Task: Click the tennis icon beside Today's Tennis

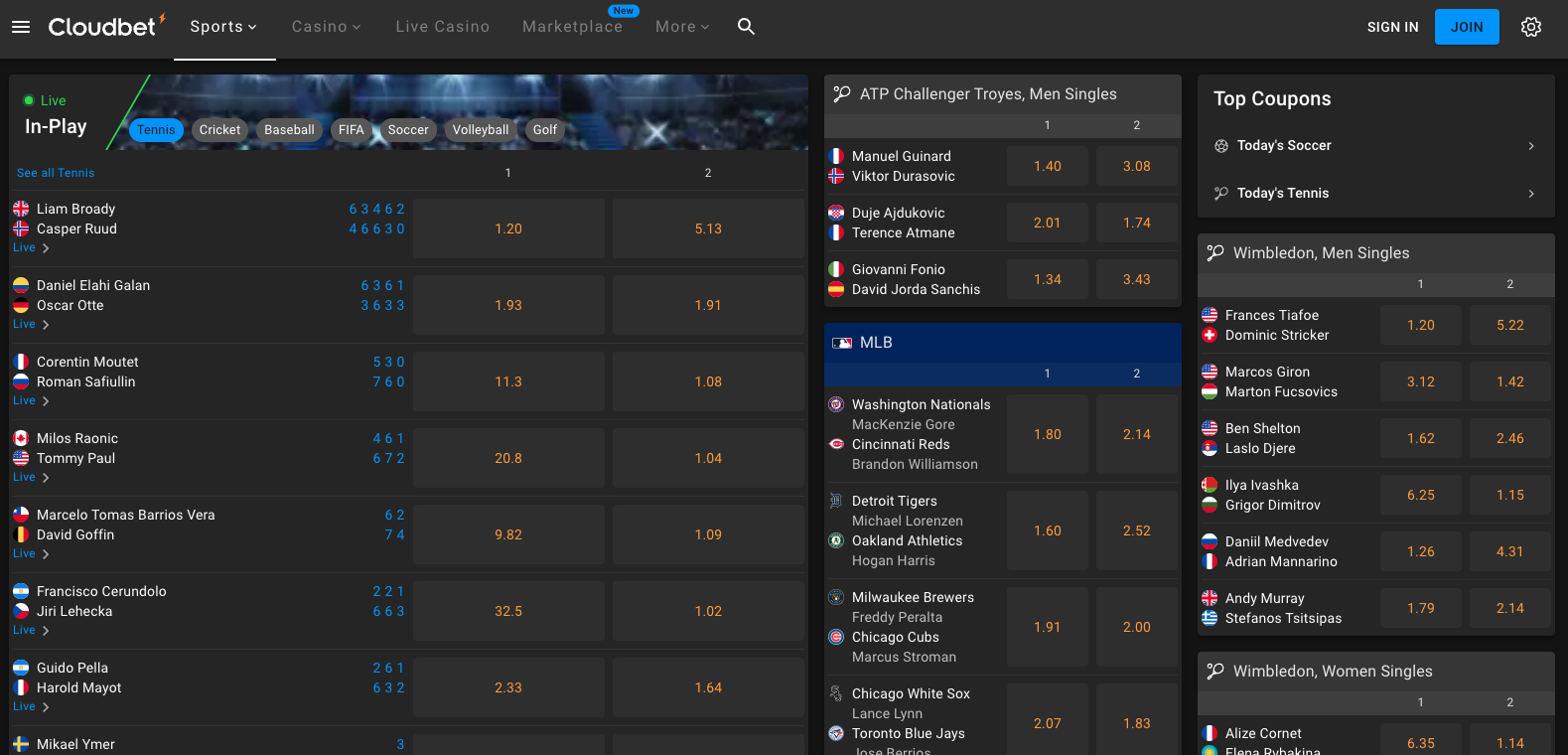Action: pyautogui.click(x=1221, y=194)
